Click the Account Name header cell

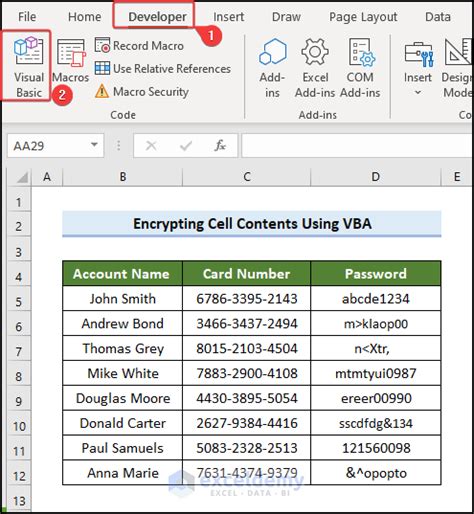pos(122,274)
